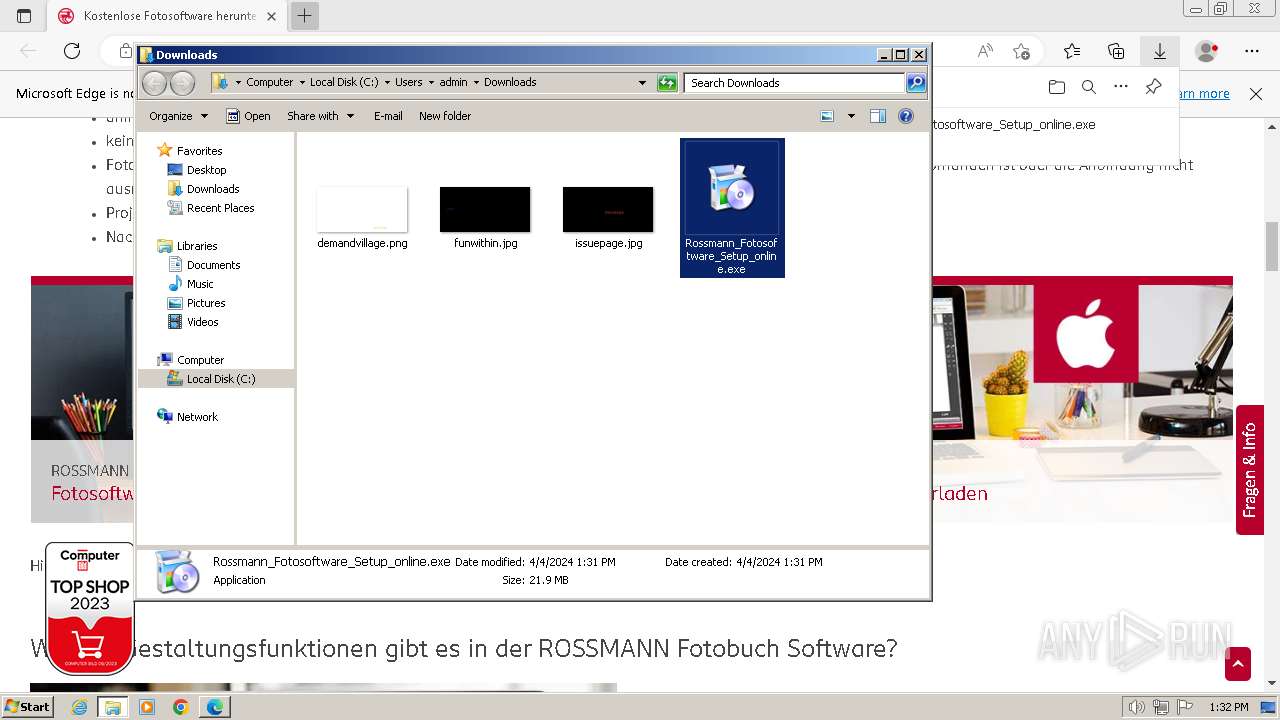This screenshot has height=720, width=1280.
Task: Add page to favorites star-plus icon
Action: click(1021, 51)
